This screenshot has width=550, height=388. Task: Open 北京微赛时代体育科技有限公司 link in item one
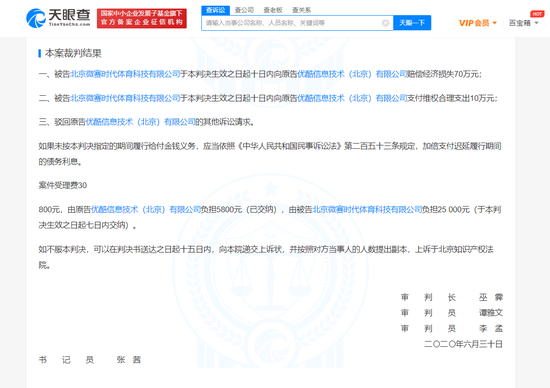coord(126,74)
